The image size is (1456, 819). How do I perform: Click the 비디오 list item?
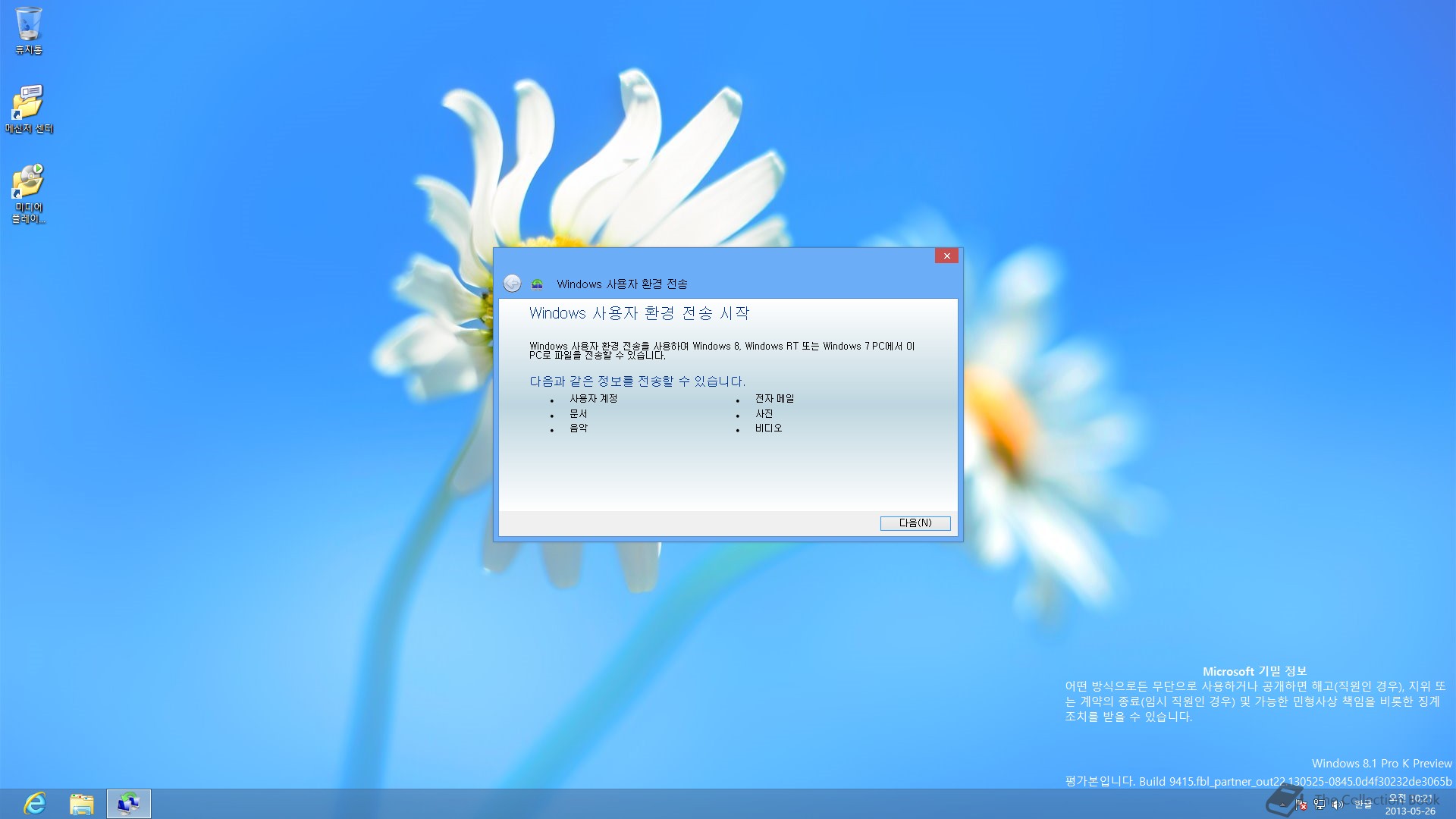[768, 428]
